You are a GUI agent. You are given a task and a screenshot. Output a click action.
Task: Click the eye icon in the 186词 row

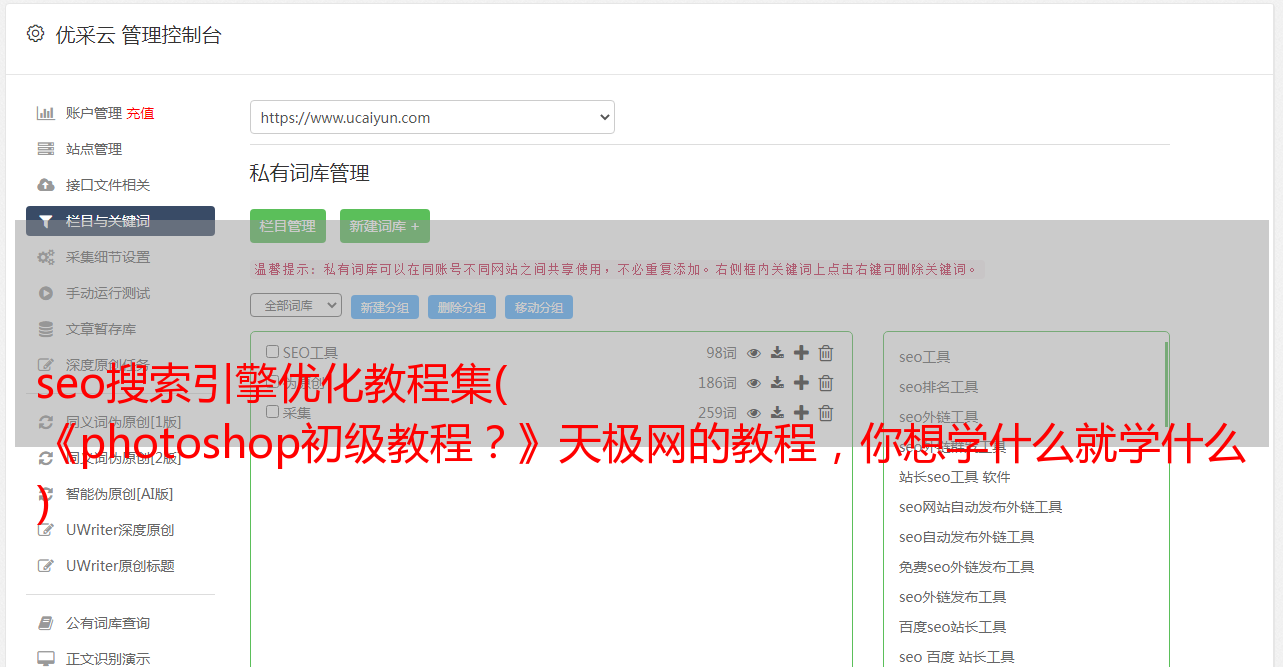(x=754, y=383)
